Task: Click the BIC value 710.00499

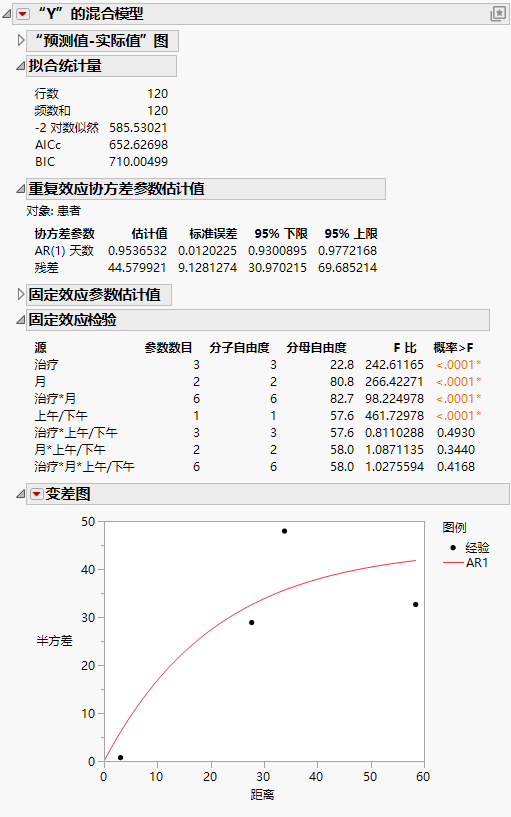Action: (139, 162)
